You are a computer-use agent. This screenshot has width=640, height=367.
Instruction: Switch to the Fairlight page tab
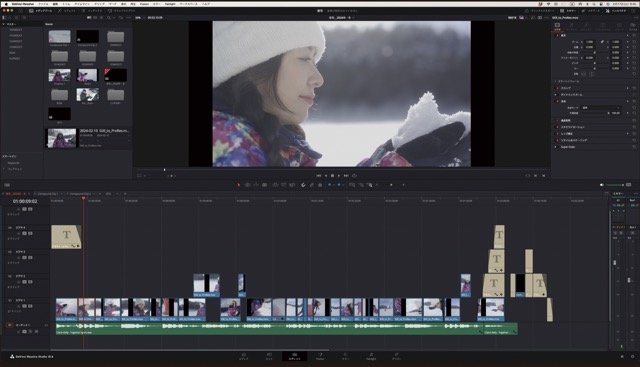pos(371,356)
